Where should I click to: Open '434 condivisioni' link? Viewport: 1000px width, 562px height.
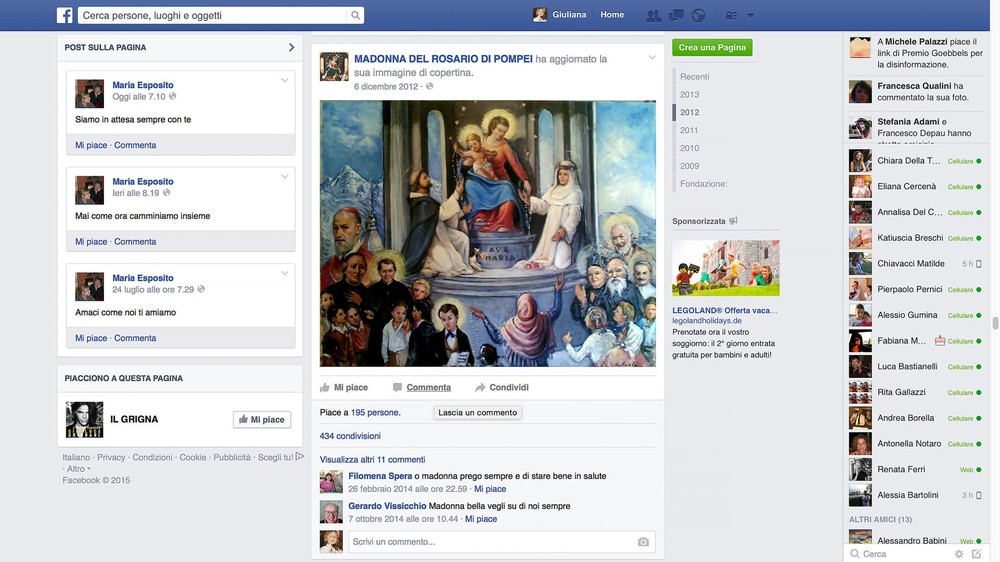point(350,436)
